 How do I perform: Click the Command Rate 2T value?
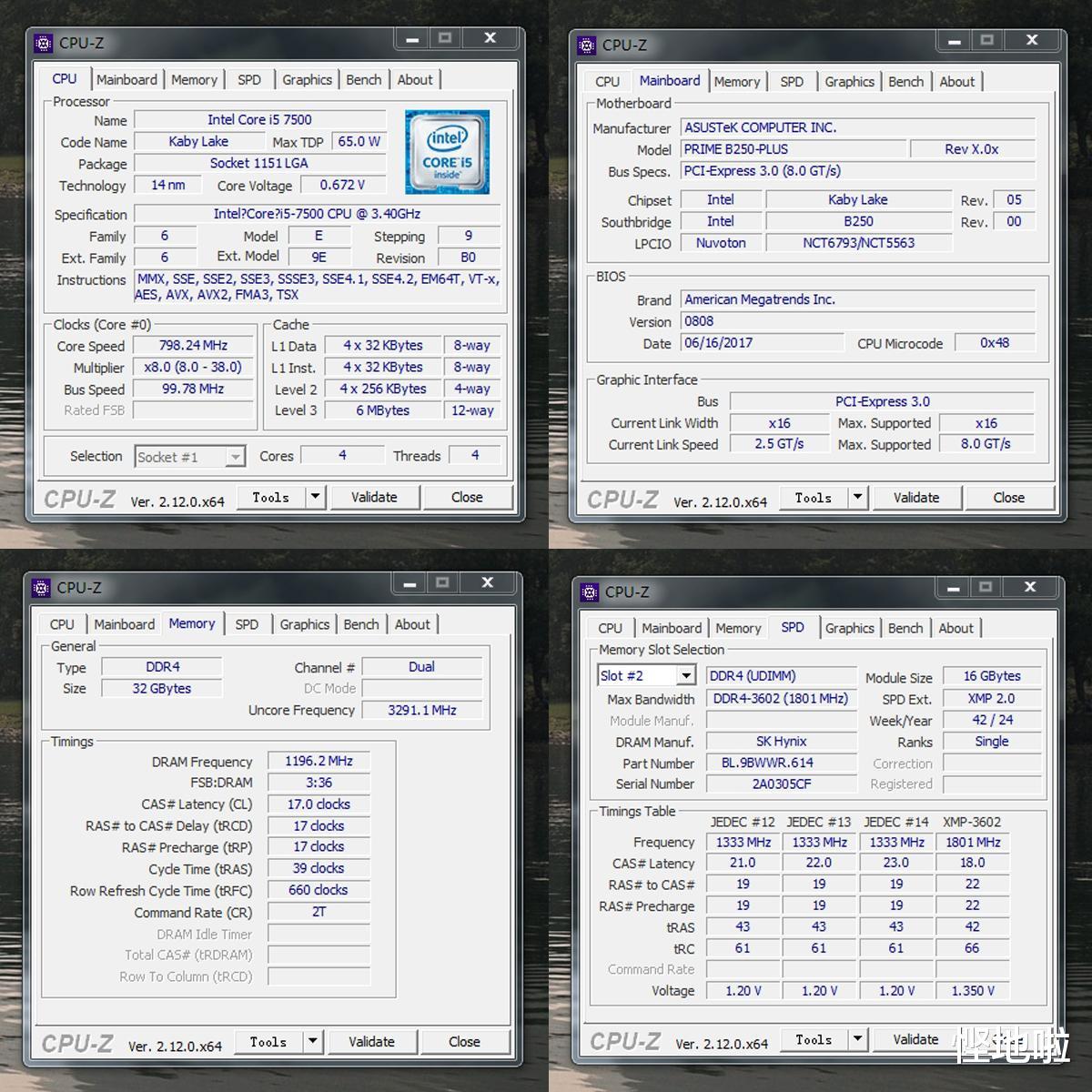click(x=318, y=912)
